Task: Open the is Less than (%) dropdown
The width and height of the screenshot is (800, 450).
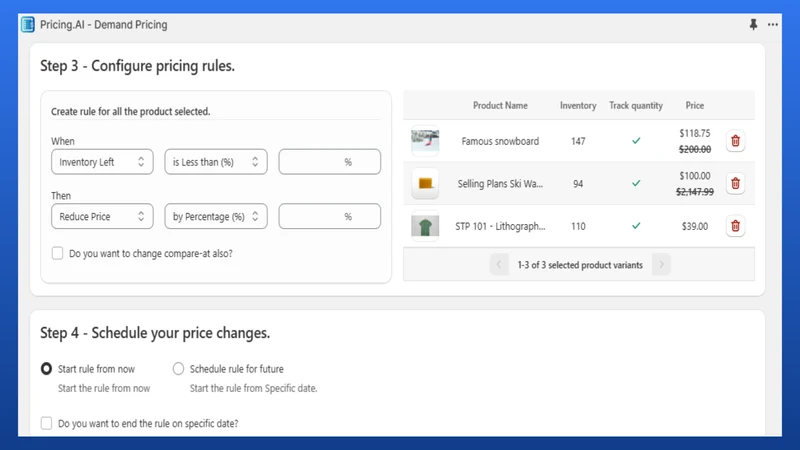Action: click(x=216, y=162)
